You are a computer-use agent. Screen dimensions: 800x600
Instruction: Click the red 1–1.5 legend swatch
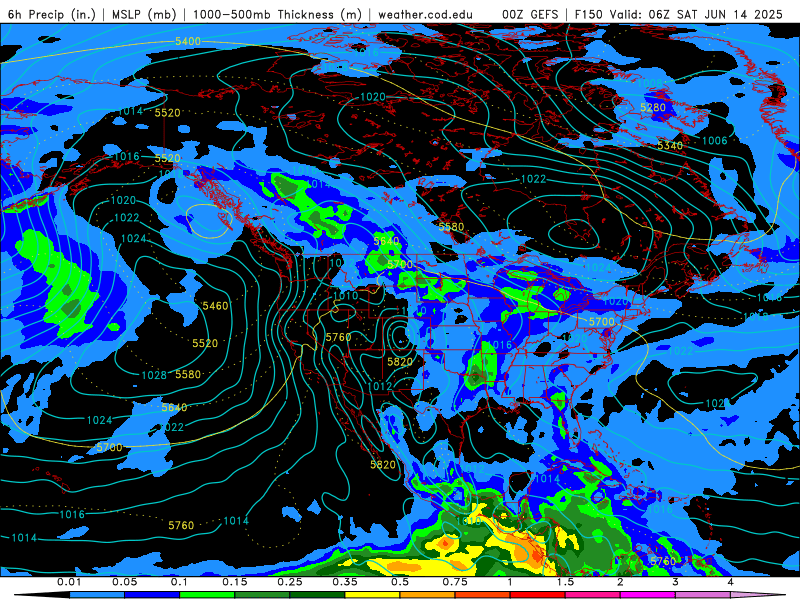pyautogui.click(x=538, y=595)
